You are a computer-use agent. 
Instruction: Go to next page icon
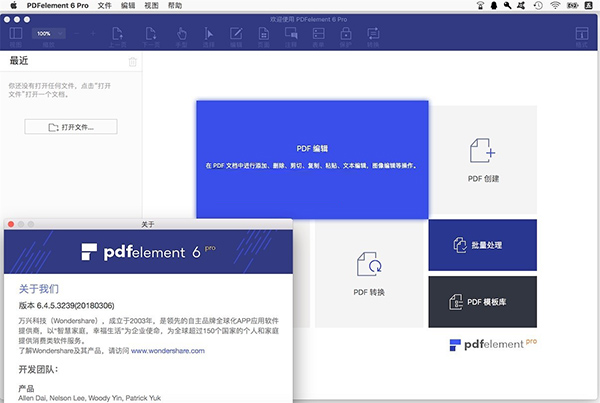(151, 34)
